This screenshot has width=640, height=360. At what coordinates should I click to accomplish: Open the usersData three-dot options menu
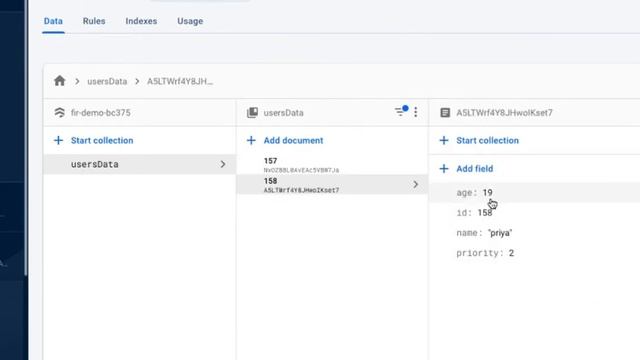tap(416, 112)
